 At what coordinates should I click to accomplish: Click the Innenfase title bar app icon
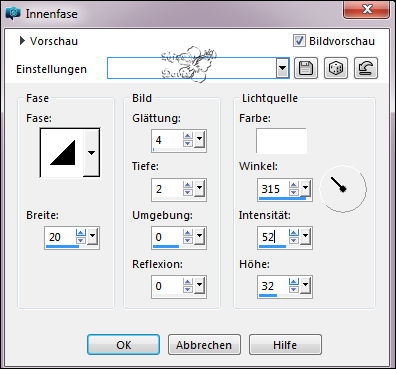point(13,14)
